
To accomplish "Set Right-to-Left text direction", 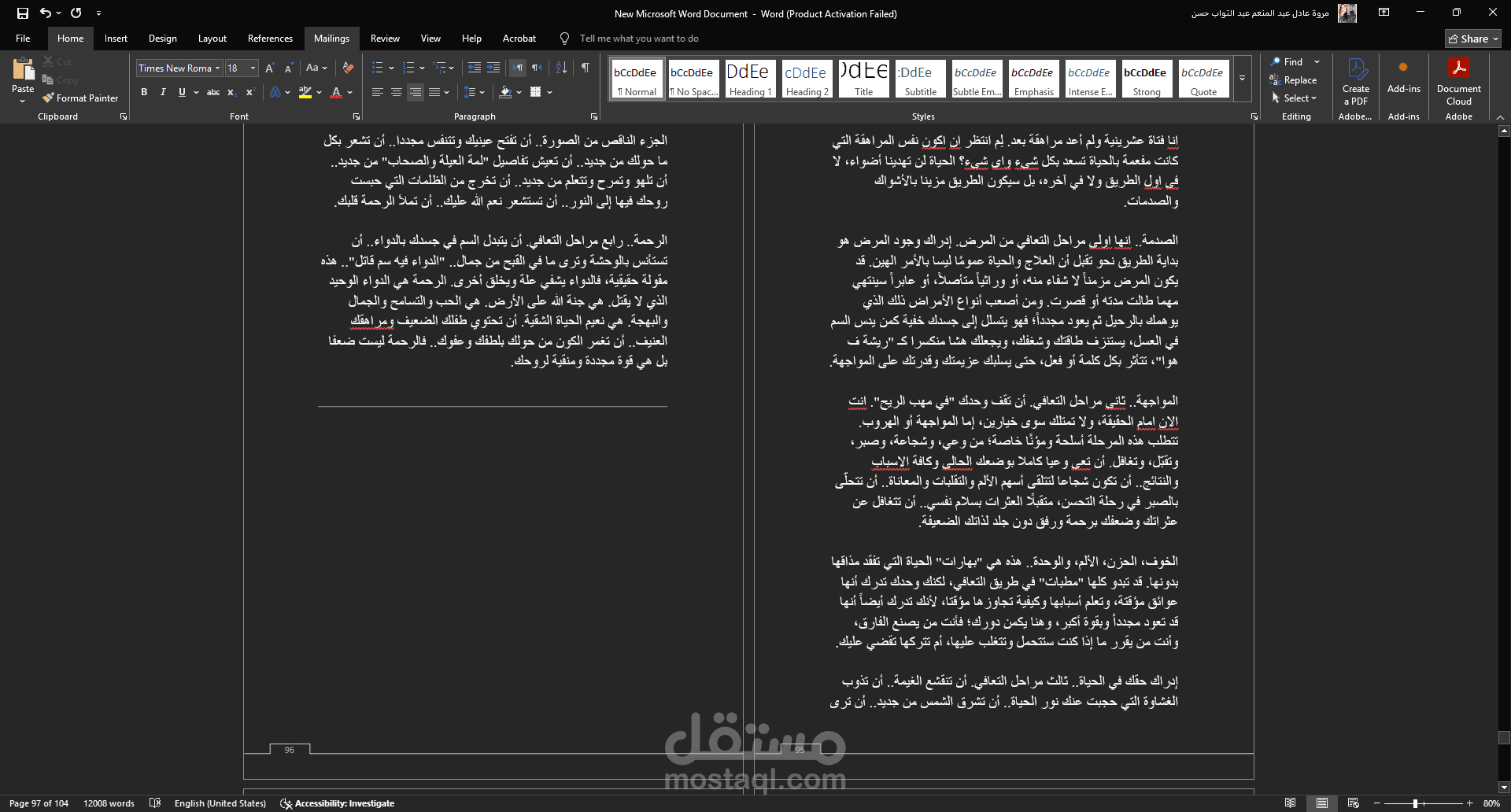I will pyautogui.click(x=536, y=68).
